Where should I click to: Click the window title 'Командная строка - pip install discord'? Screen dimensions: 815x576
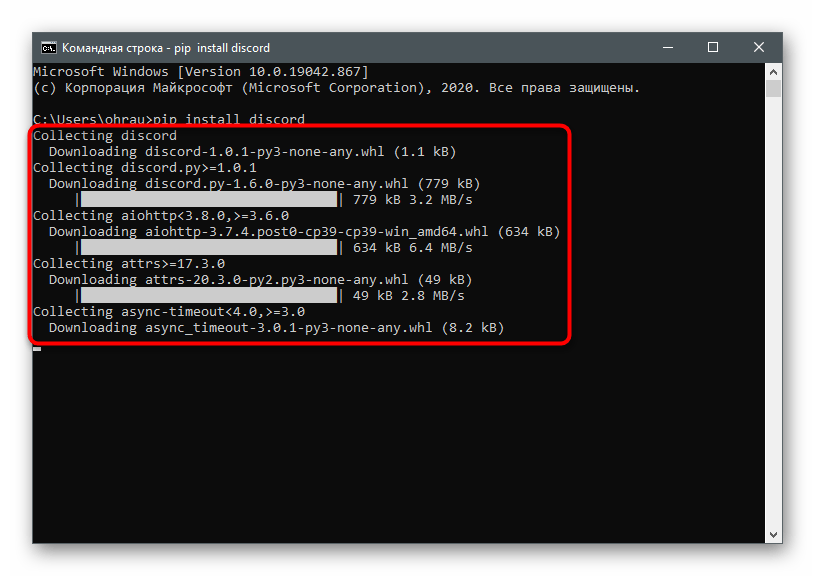pos(166,47)
